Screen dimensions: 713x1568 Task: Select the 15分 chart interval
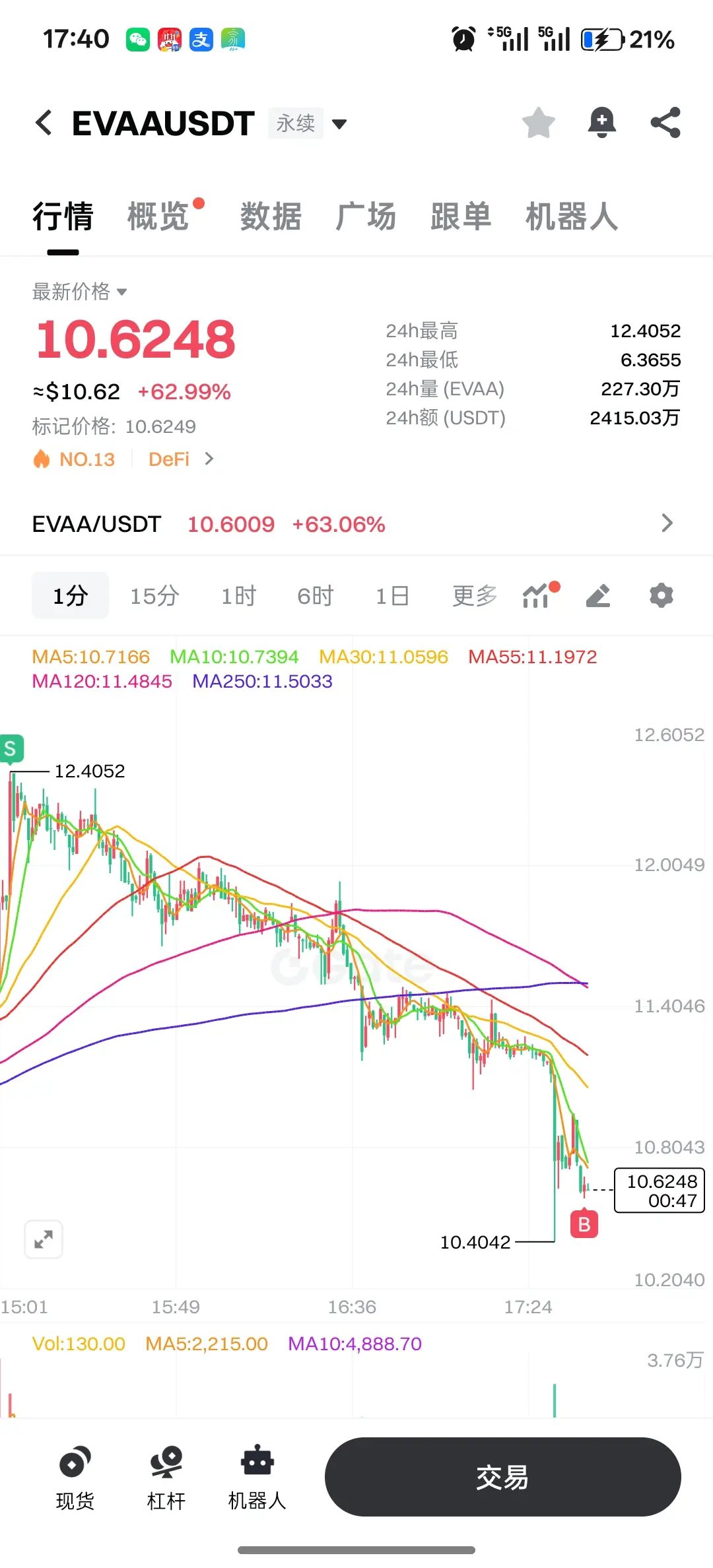point(154,595)
